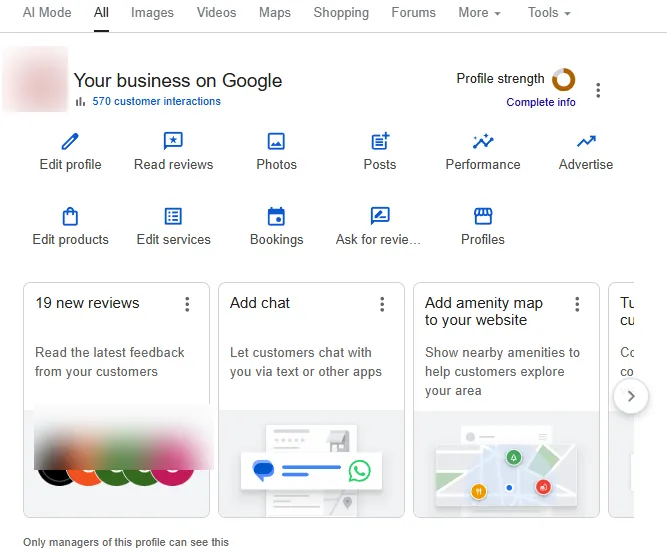Open options menu on 19 new reviews card
The width and height of the screenshot is (667, 555).
[x=187, y=304]
